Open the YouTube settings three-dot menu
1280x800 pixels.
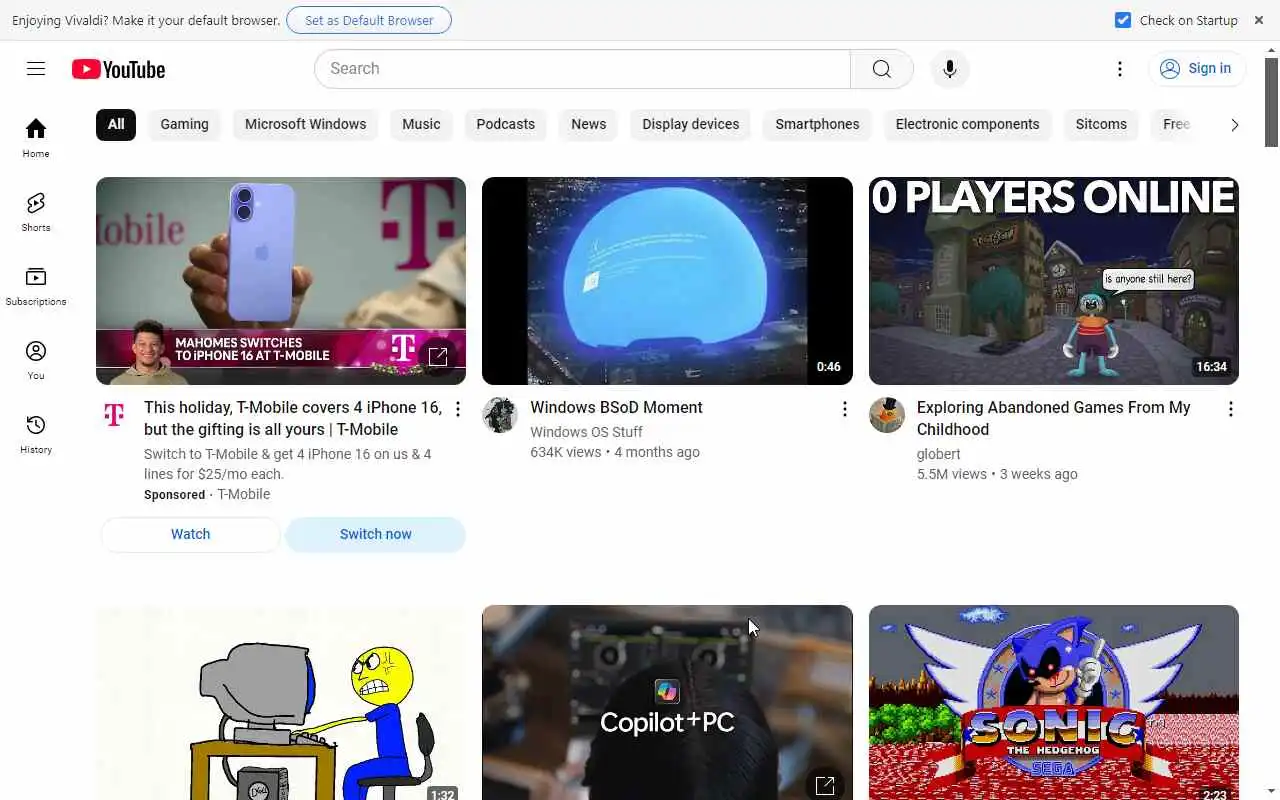coord(1120,69)
